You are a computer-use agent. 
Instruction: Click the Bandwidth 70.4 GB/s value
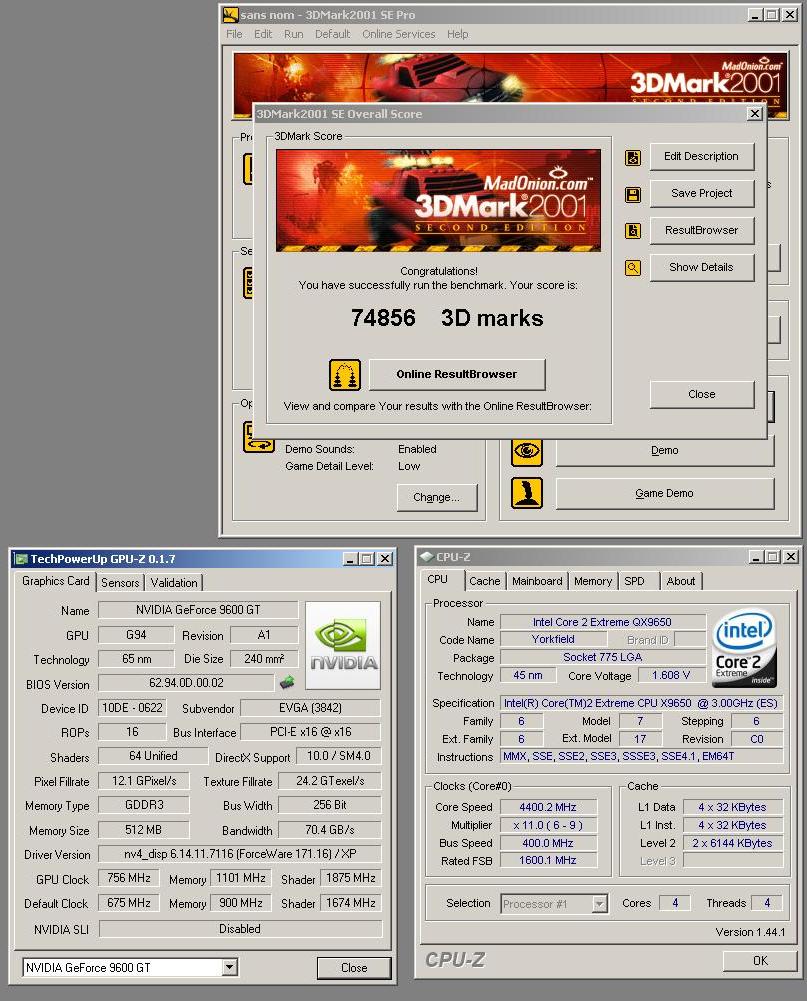329,830
